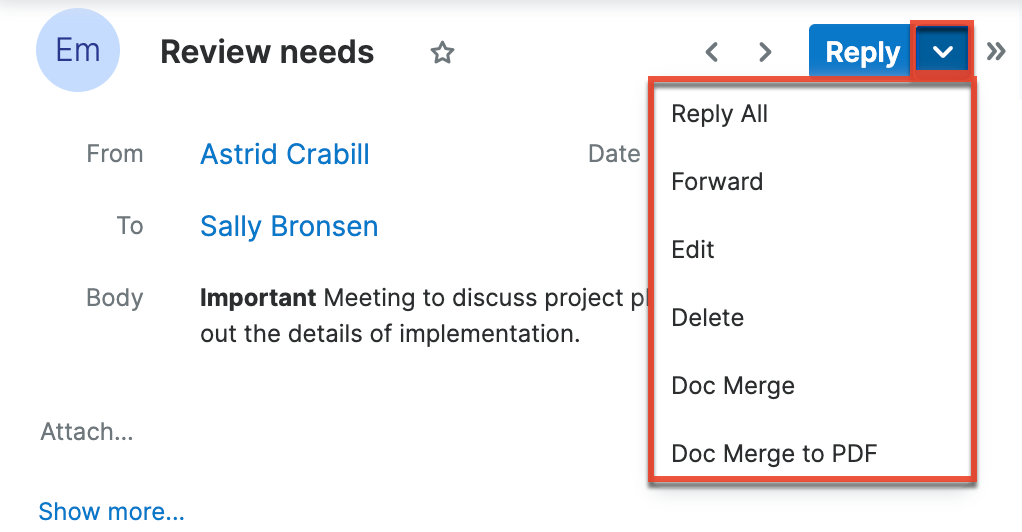Open Sally Bronsen recipient link
Viewport: 1022px width, 532px height.
pyautogui.click(x=289, y=226)
